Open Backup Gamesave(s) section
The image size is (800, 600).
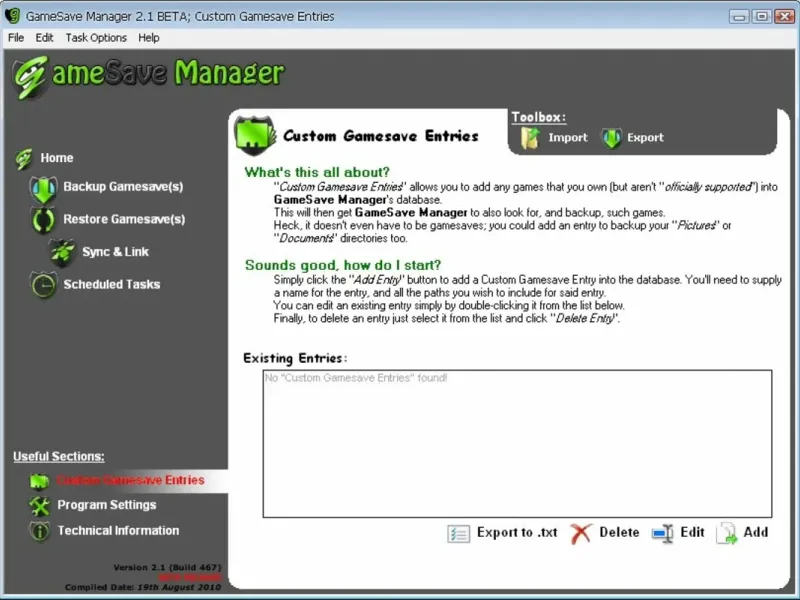123,187
